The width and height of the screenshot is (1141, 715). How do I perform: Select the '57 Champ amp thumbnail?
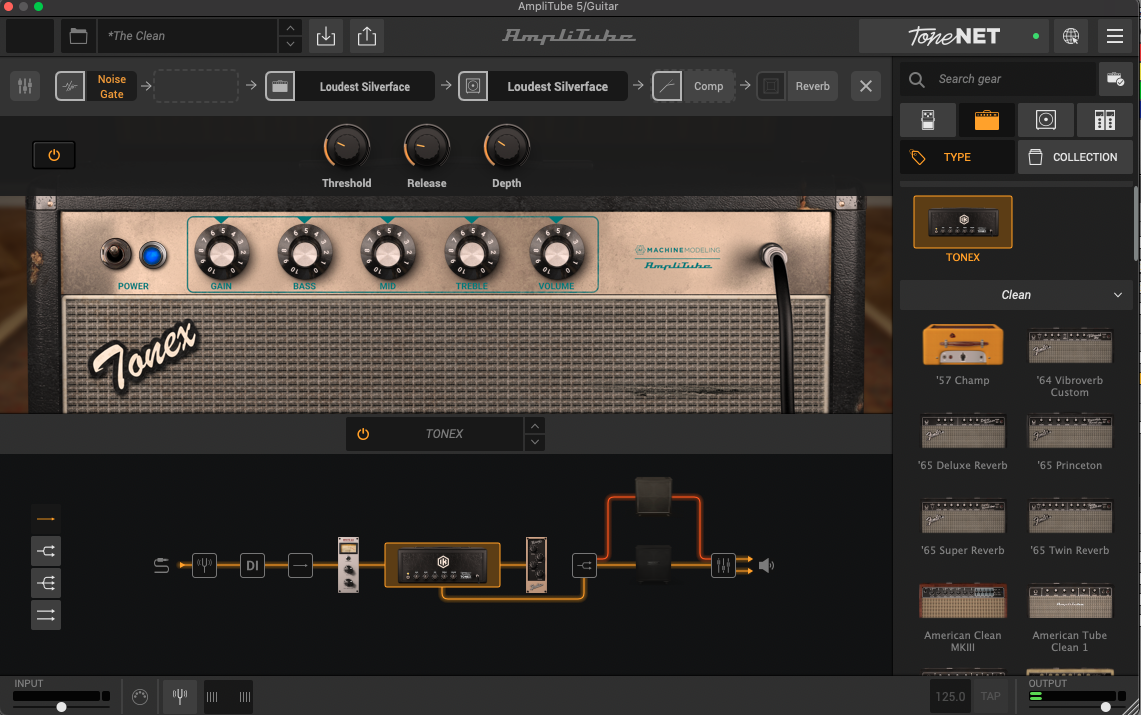[x=962, y=345]
